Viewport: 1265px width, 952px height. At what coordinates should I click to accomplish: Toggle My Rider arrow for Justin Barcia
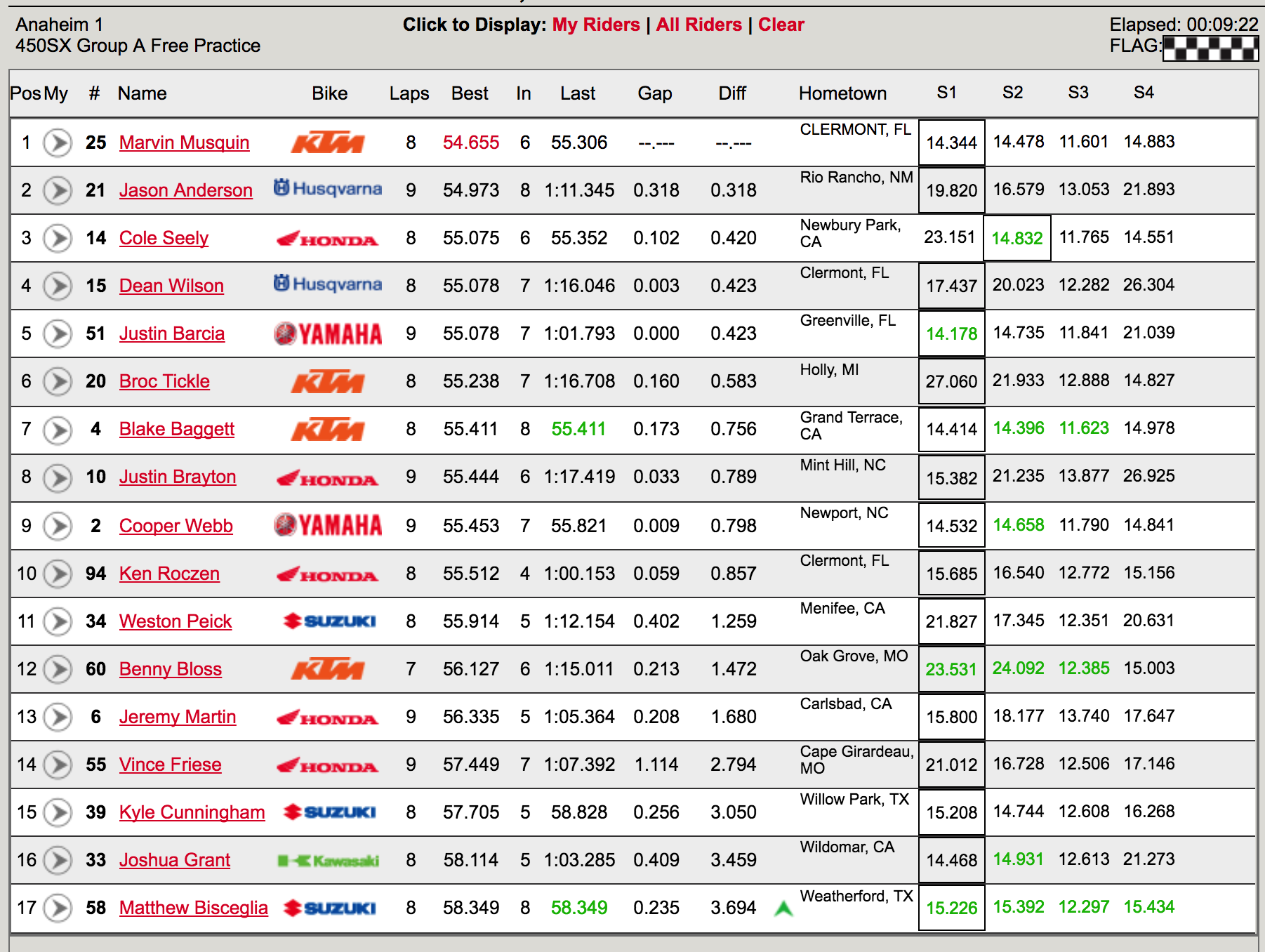pyautogui.click(x=58, y=333)
